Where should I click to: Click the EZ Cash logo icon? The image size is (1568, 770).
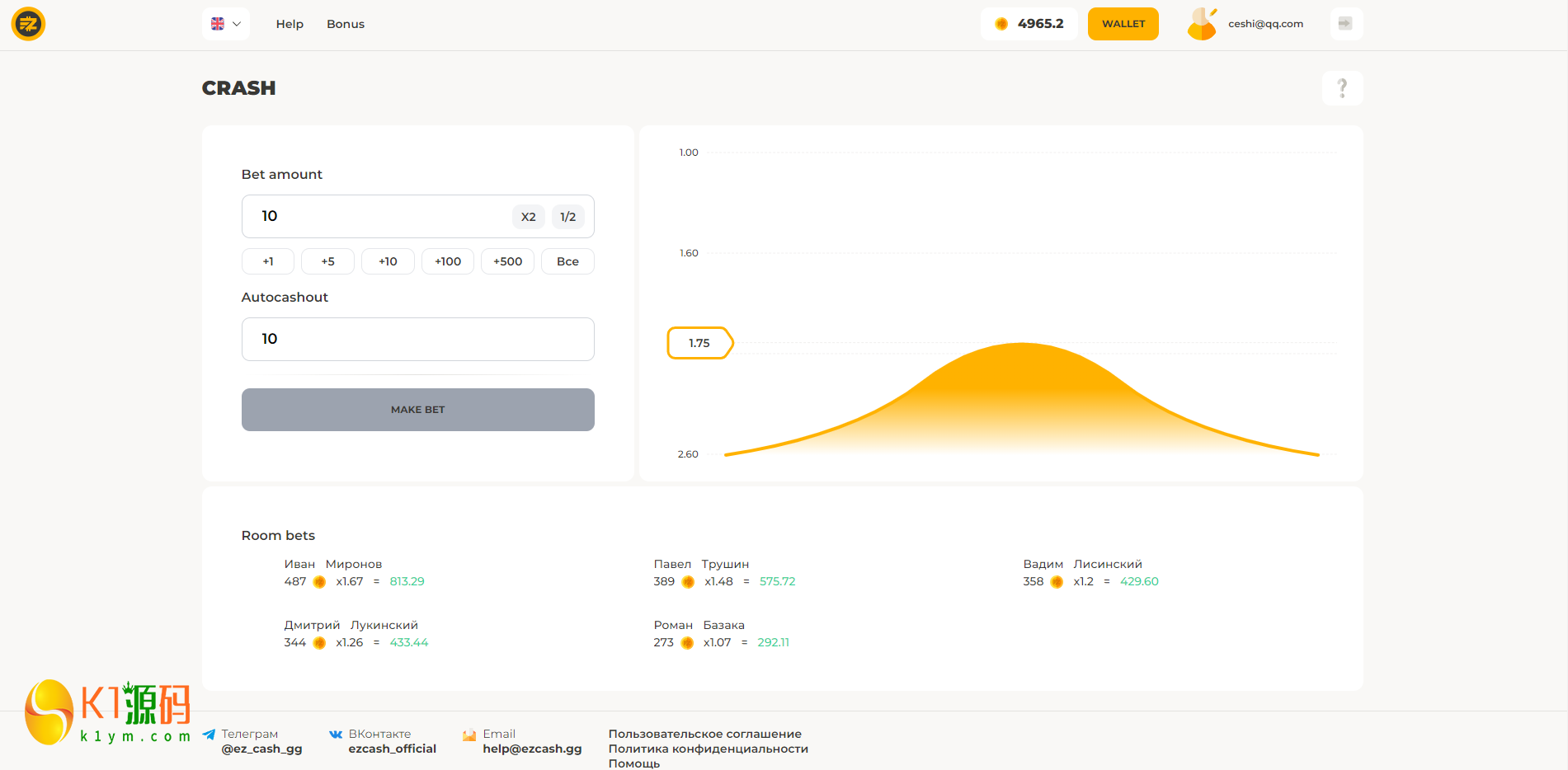[x=28, y=24]
